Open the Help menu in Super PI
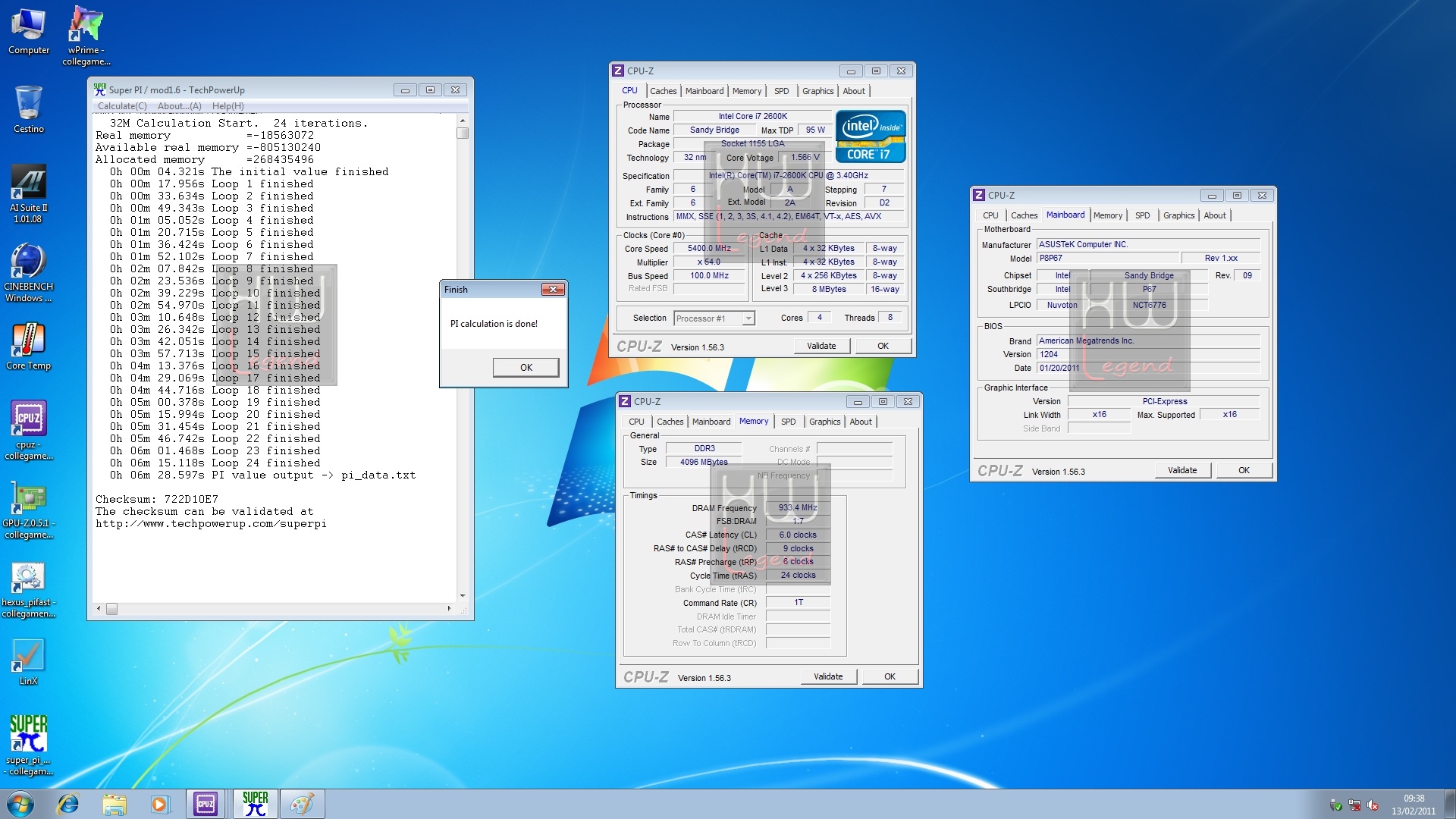Viewport: 1456px width, 819px height. point(227,106)
